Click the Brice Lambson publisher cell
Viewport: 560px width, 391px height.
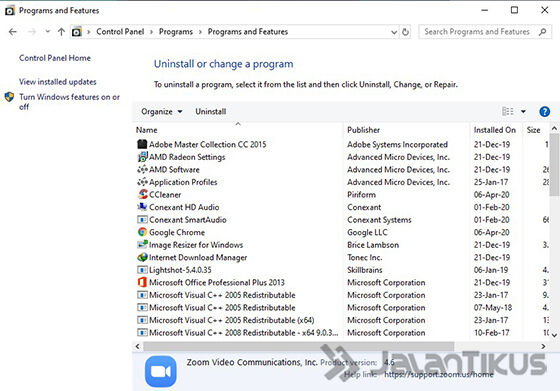tap(373, 245)
